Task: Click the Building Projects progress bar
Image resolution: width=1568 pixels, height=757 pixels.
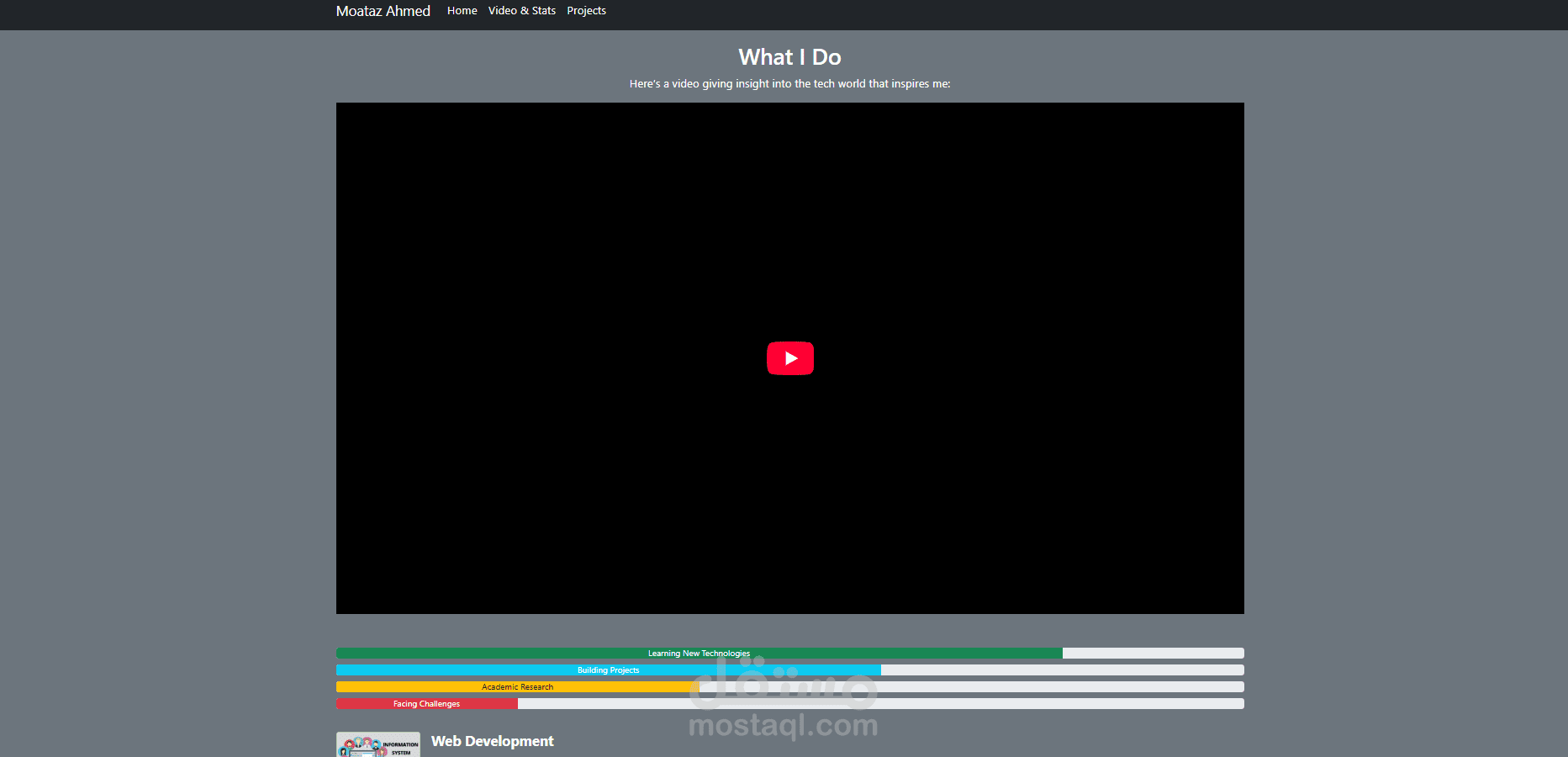Action: 608,670
